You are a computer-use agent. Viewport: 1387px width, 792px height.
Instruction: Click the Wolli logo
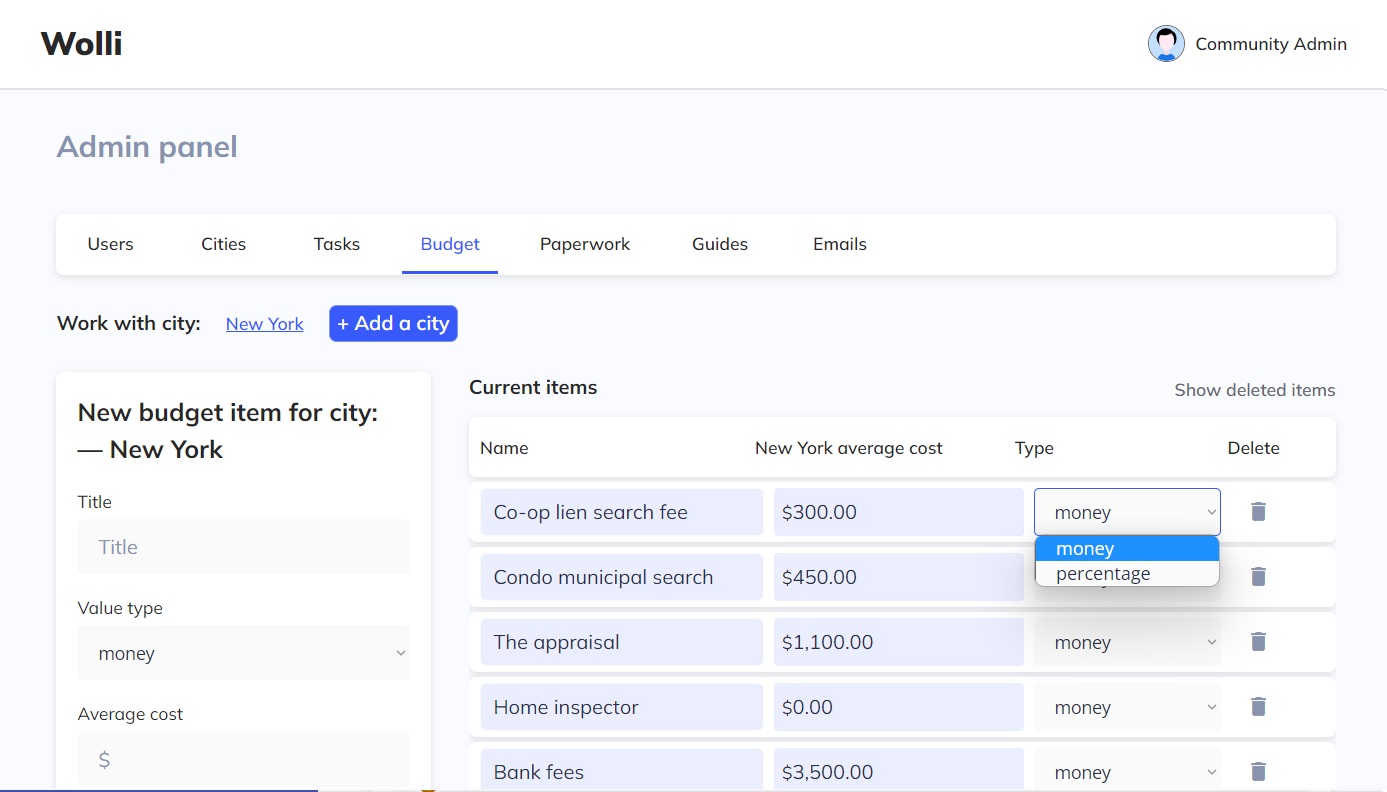tap(81, 44)
